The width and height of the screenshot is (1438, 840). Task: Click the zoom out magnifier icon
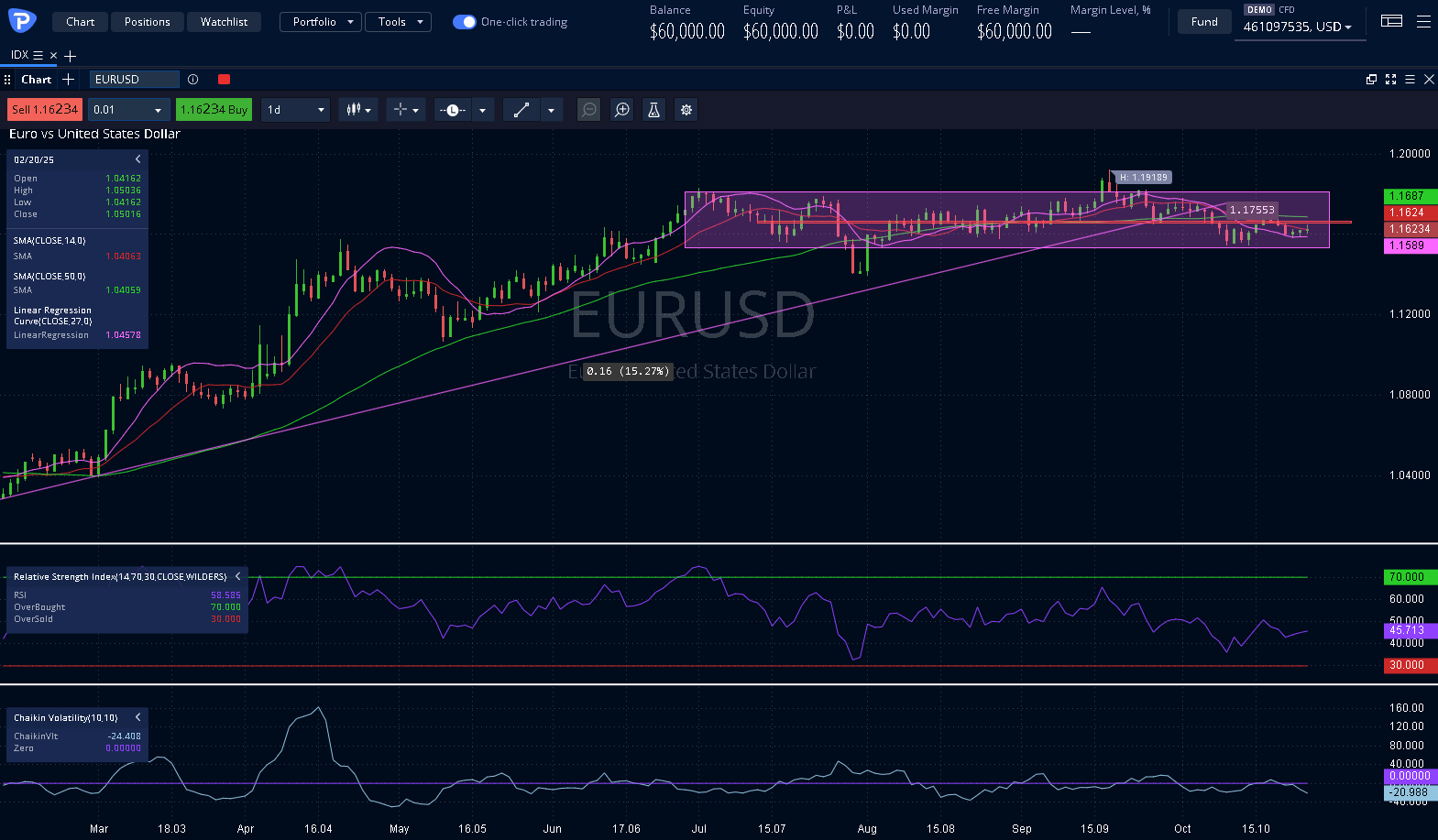(x=589, y=110)
